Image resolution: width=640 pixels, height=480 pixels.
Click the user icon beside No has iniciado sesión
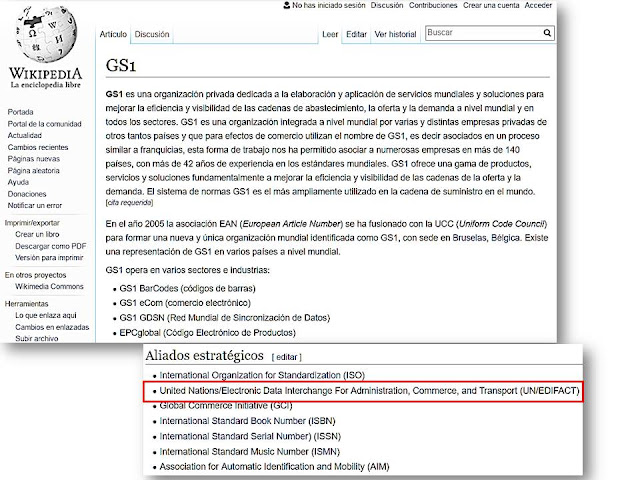[x=287, y=5]
